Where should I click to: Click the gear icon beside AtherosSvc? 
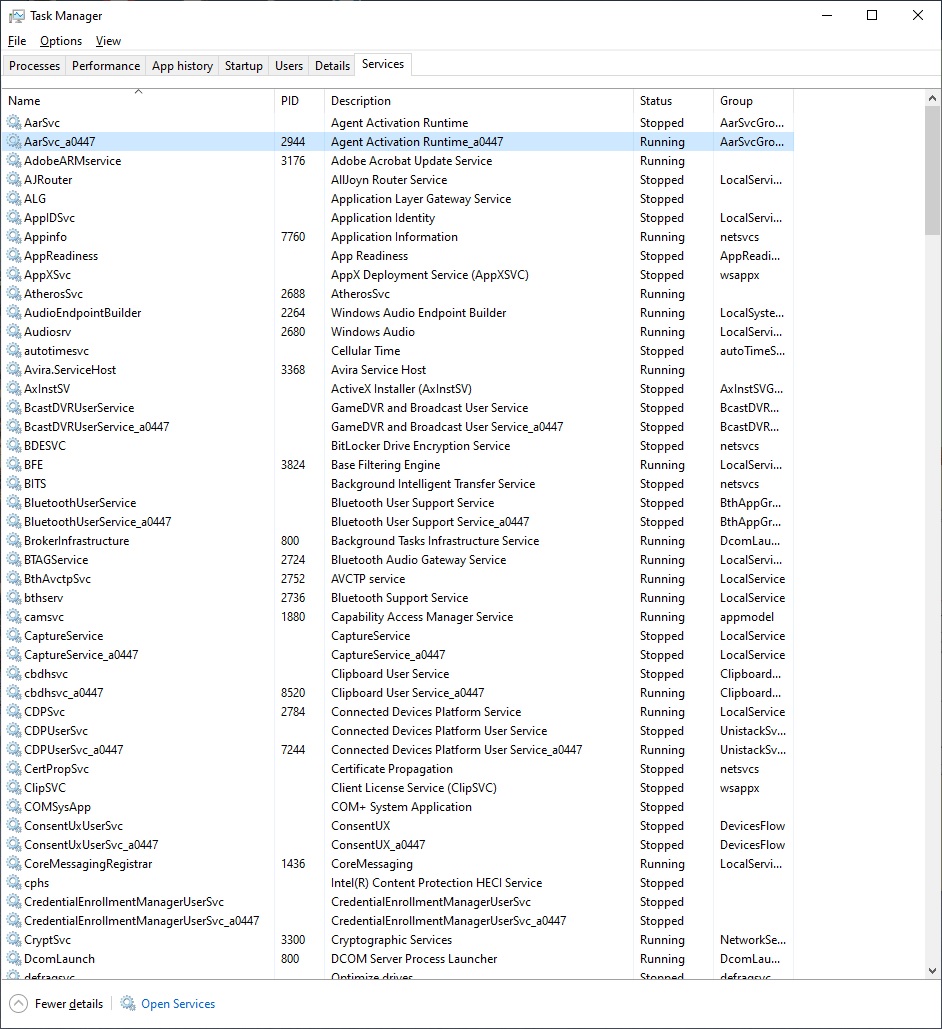[x=14, y=294]
